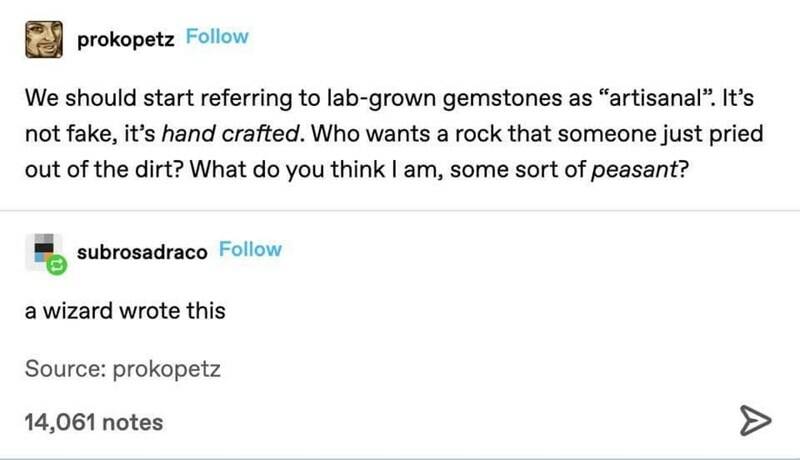Open prokopetz's avatar picture

coord(43,39)
